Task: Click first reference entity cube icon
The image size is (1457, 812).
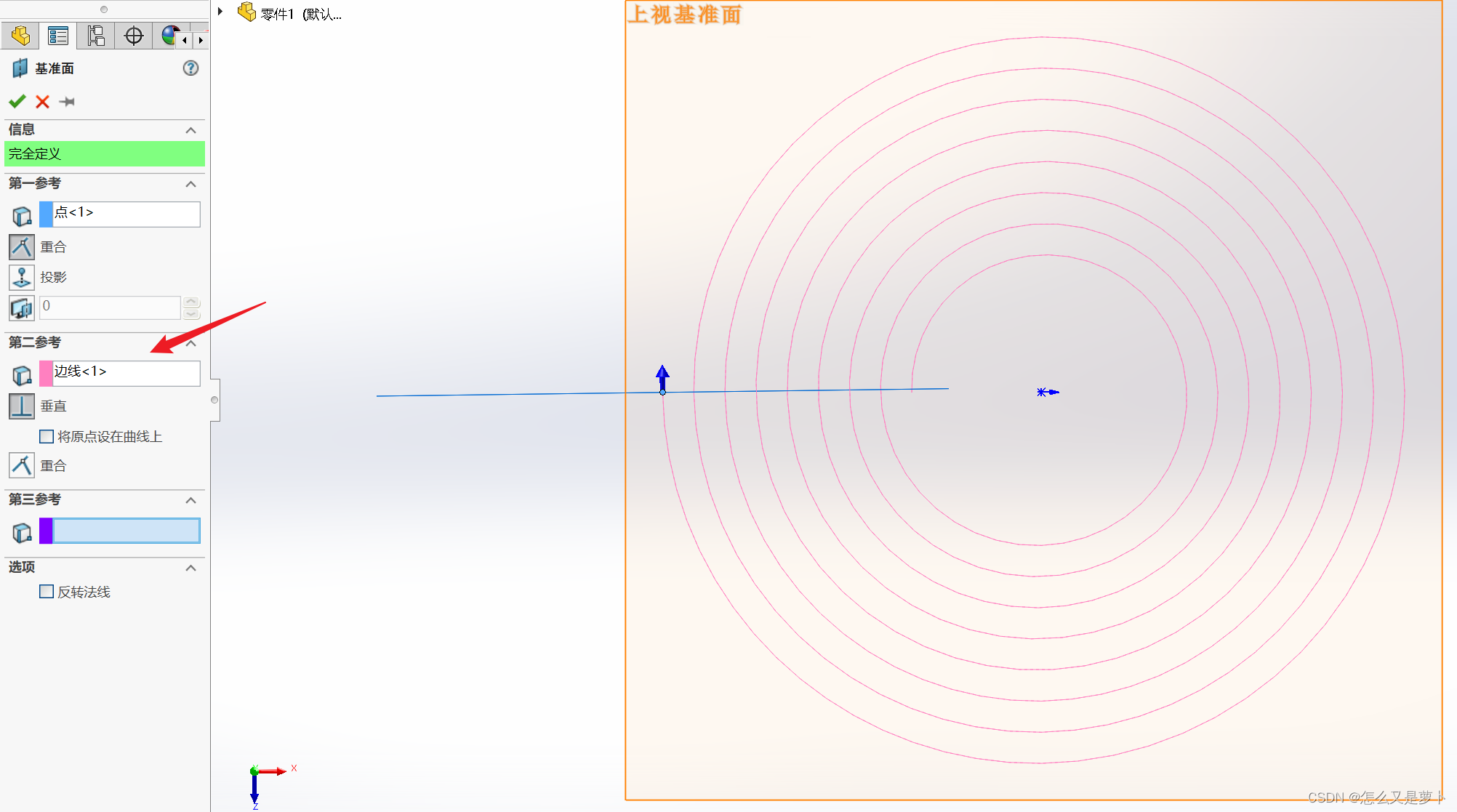Action: pos(22,216)
